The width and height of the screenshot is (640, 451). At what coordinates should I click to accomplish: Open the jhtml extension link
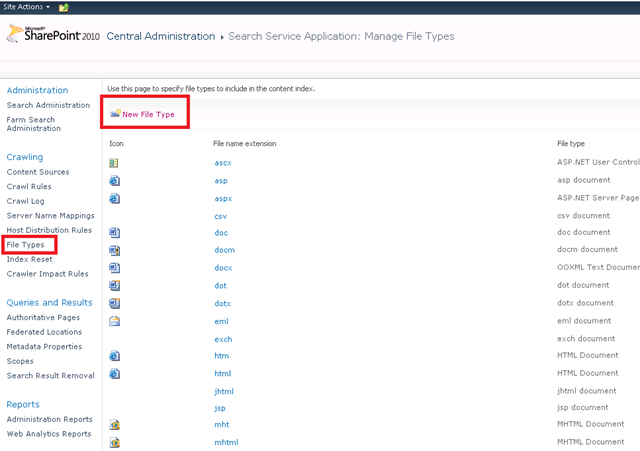(x=224, y=391)
